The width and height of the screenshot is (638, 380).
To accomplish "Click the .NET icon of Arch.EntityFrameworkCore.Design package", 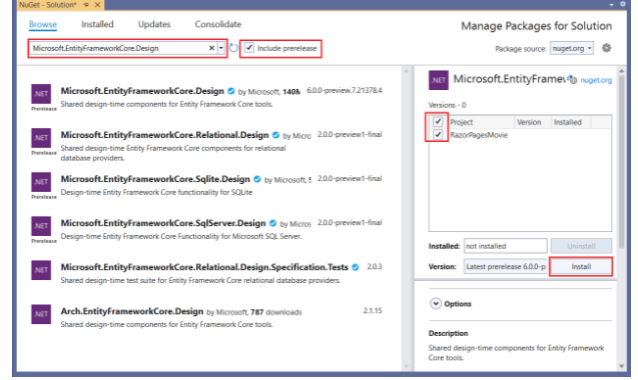I will pyautogui.click(x=41, y=314).
